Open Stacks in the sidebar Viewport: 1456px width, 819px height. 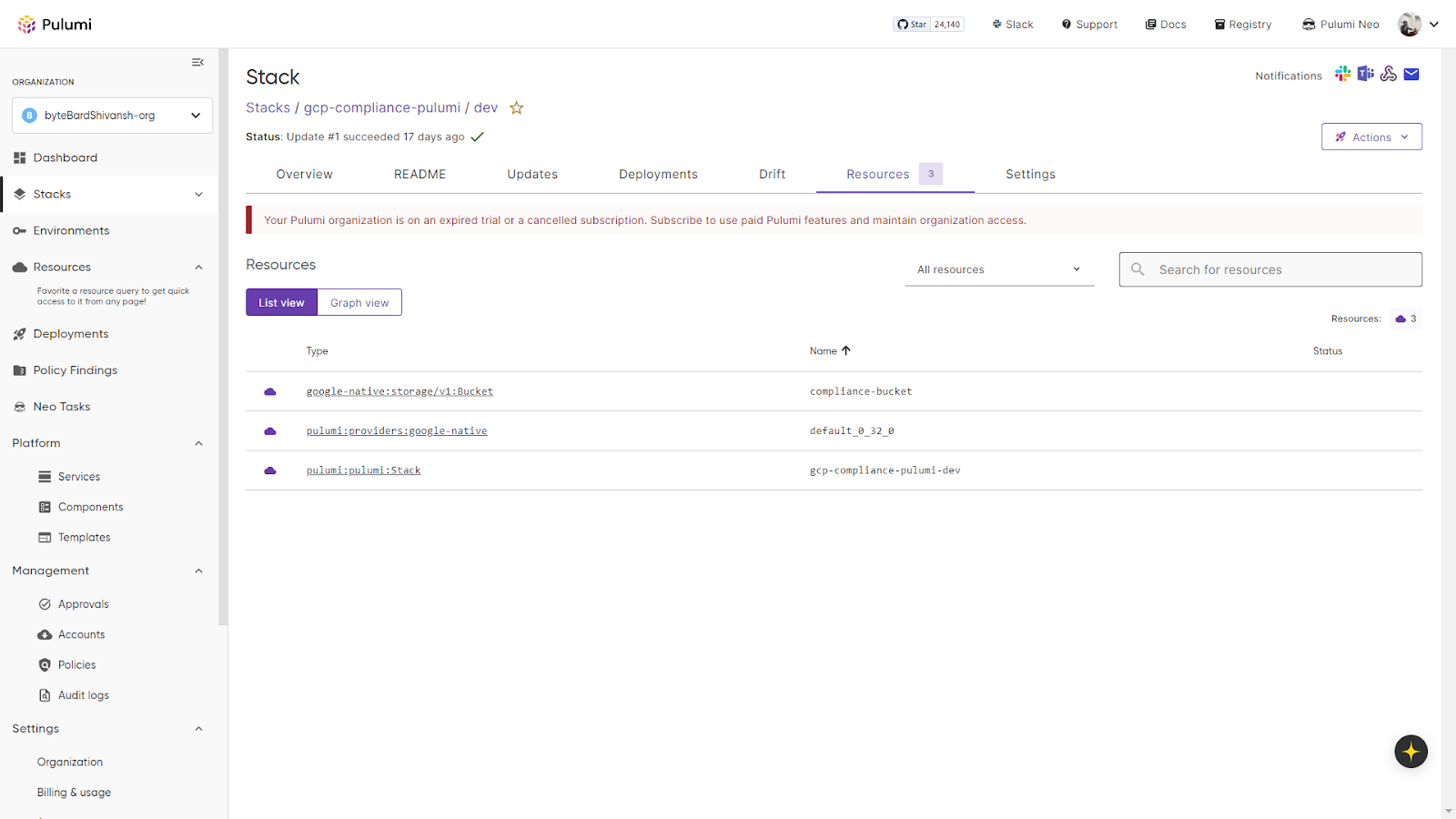point(52,194)
